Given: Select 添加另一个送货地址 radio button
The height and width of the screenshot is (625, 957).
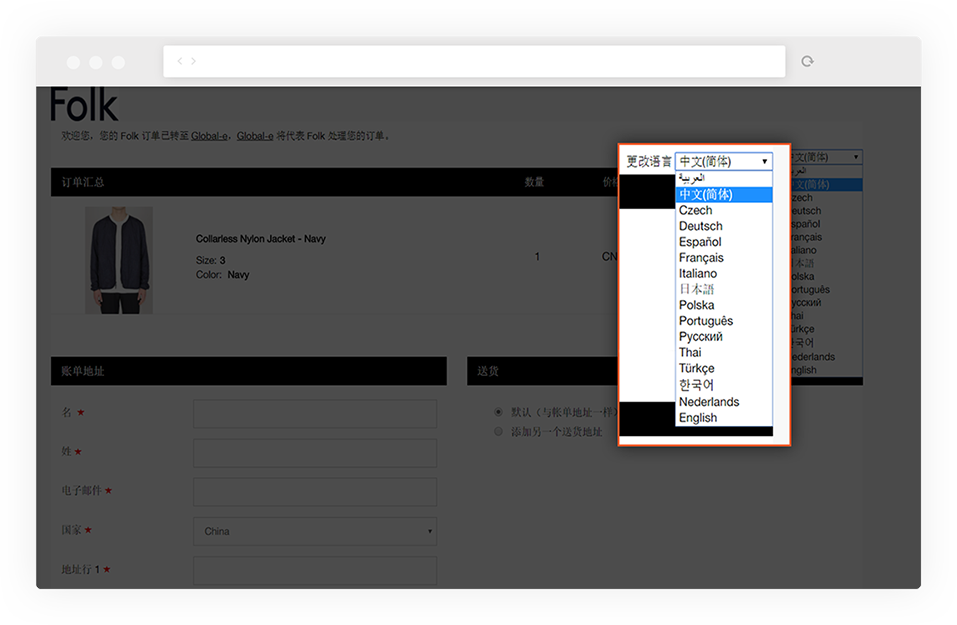Looking at the screenshot, I should 499,432.
